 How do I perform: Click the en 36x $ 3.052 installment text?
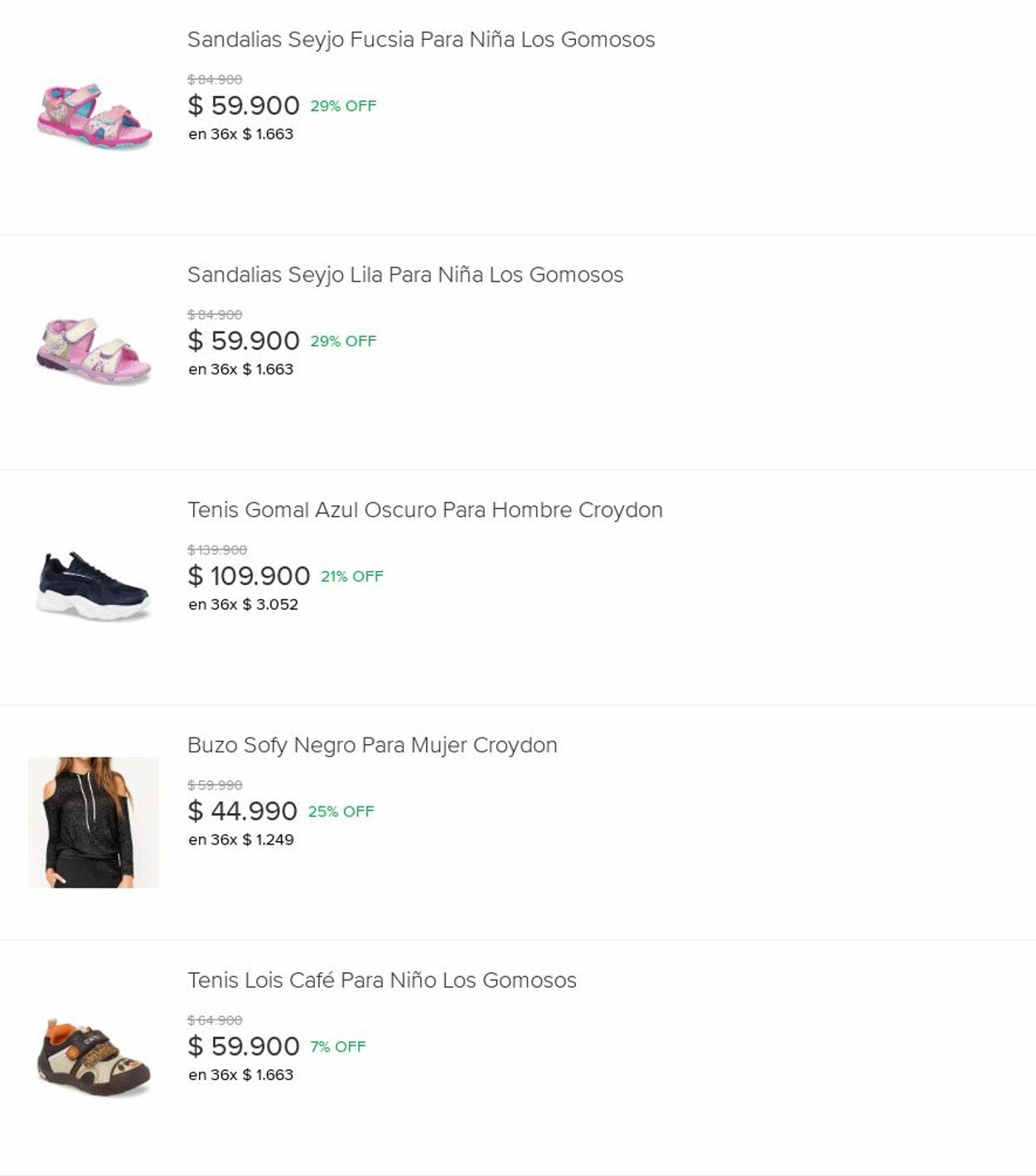[243, 605]
